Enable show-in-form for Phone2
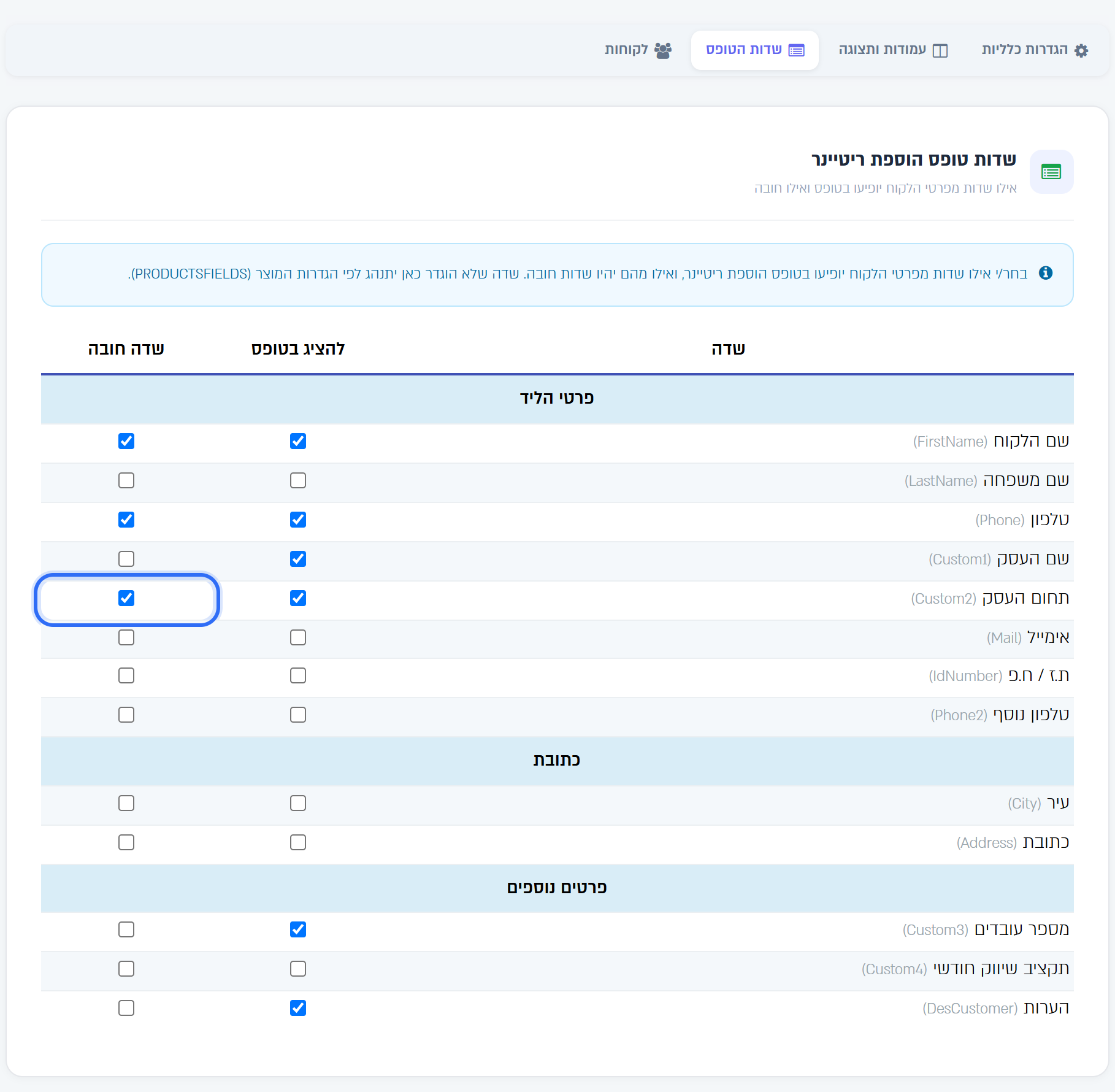This screenshot has width=1115, height=1092. (298, 715)
